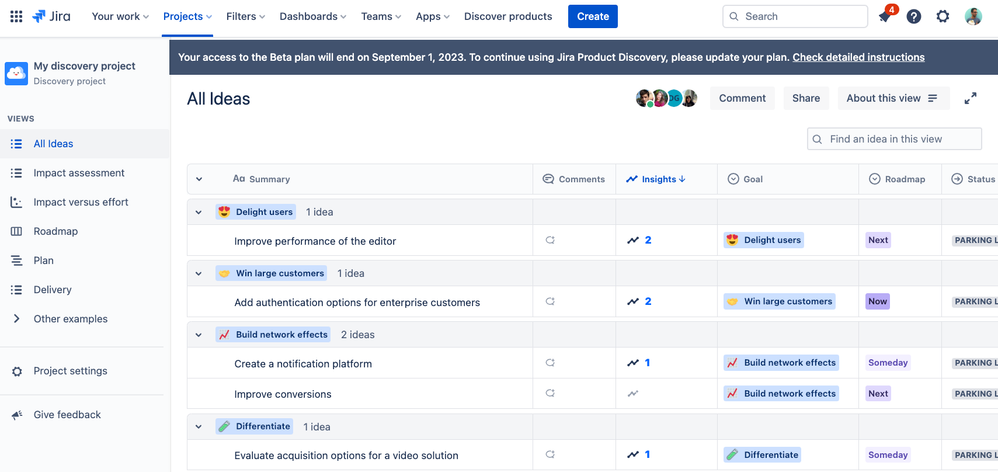Image resolution: width=998 pixels, height=472 pixels.
Task: Click the Jira logo
Action: pos(52,17)
